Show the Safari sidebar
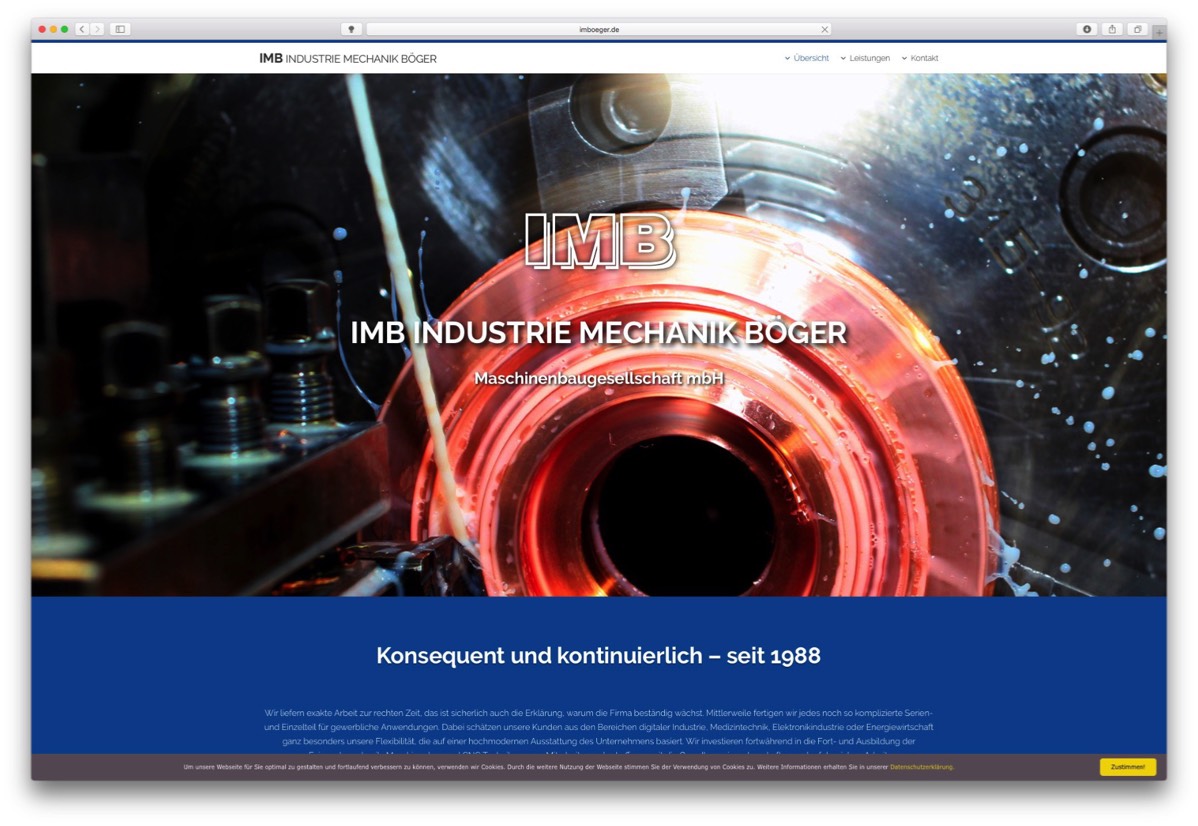The image size is (1198, 826). 120,30
